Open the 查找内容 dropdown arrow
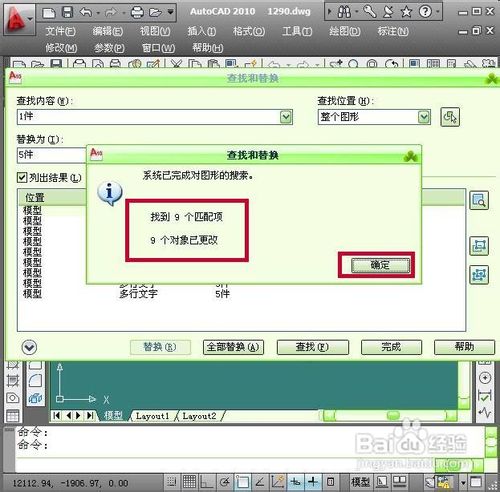Viewport: 500px width, 492px height. click(286, 117)
